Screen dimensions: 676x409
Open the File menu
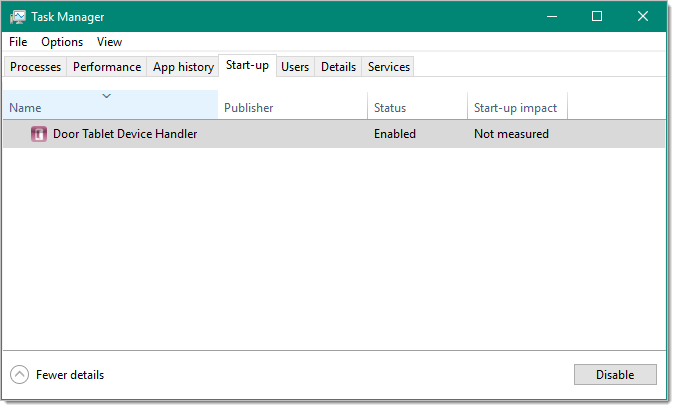[19, 42]
